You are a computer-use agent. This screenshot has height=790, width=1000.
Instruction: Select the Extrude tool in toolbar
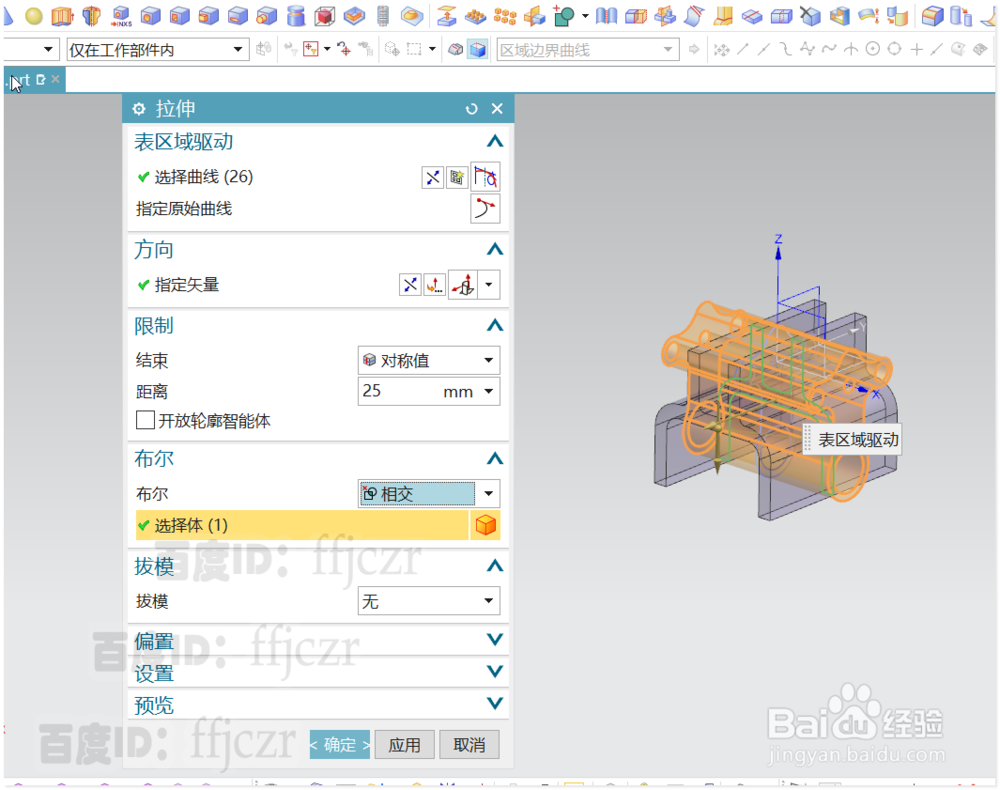[x=62, y=15]
